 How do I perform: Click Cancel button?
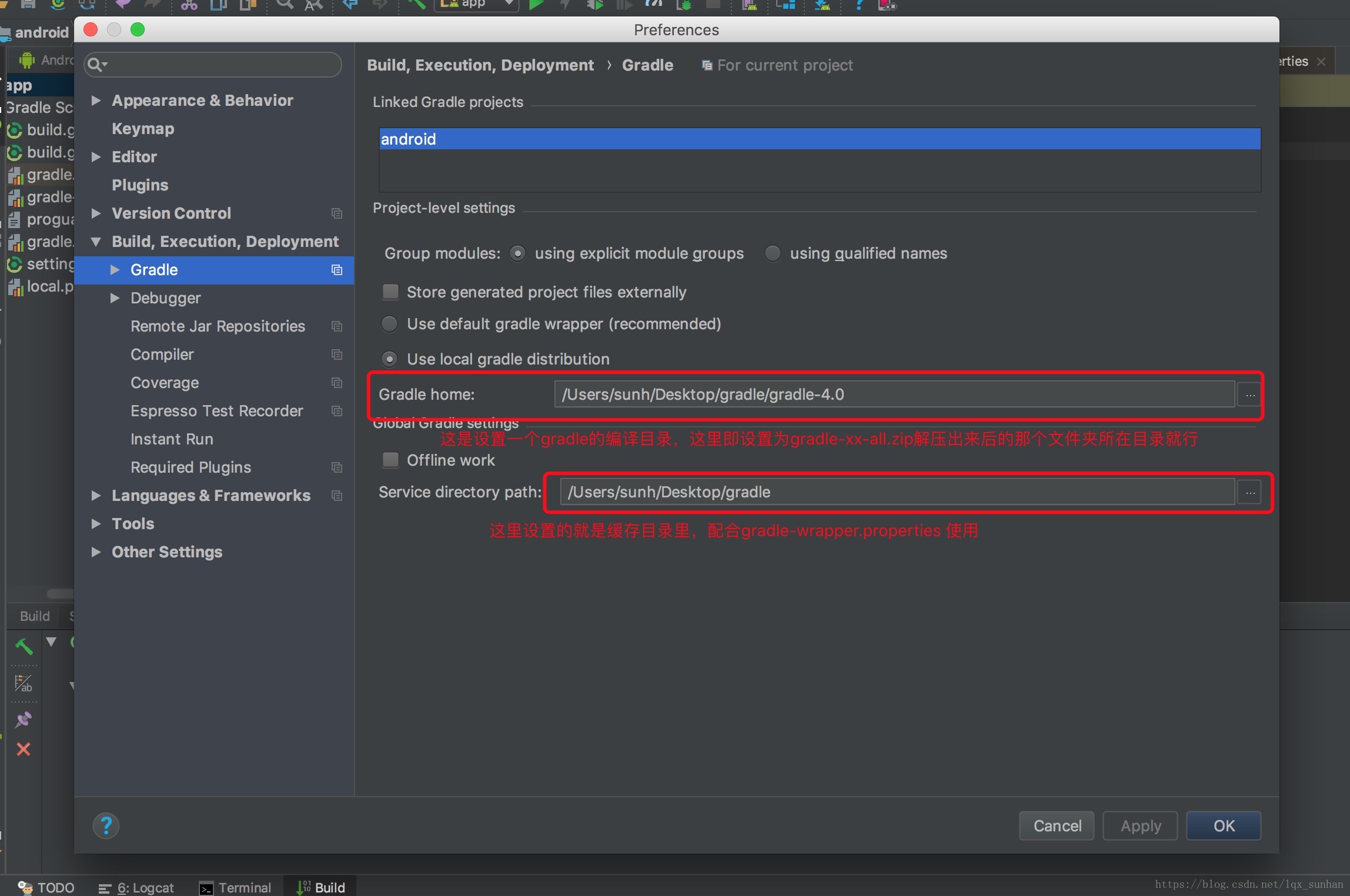[1057, 826]
